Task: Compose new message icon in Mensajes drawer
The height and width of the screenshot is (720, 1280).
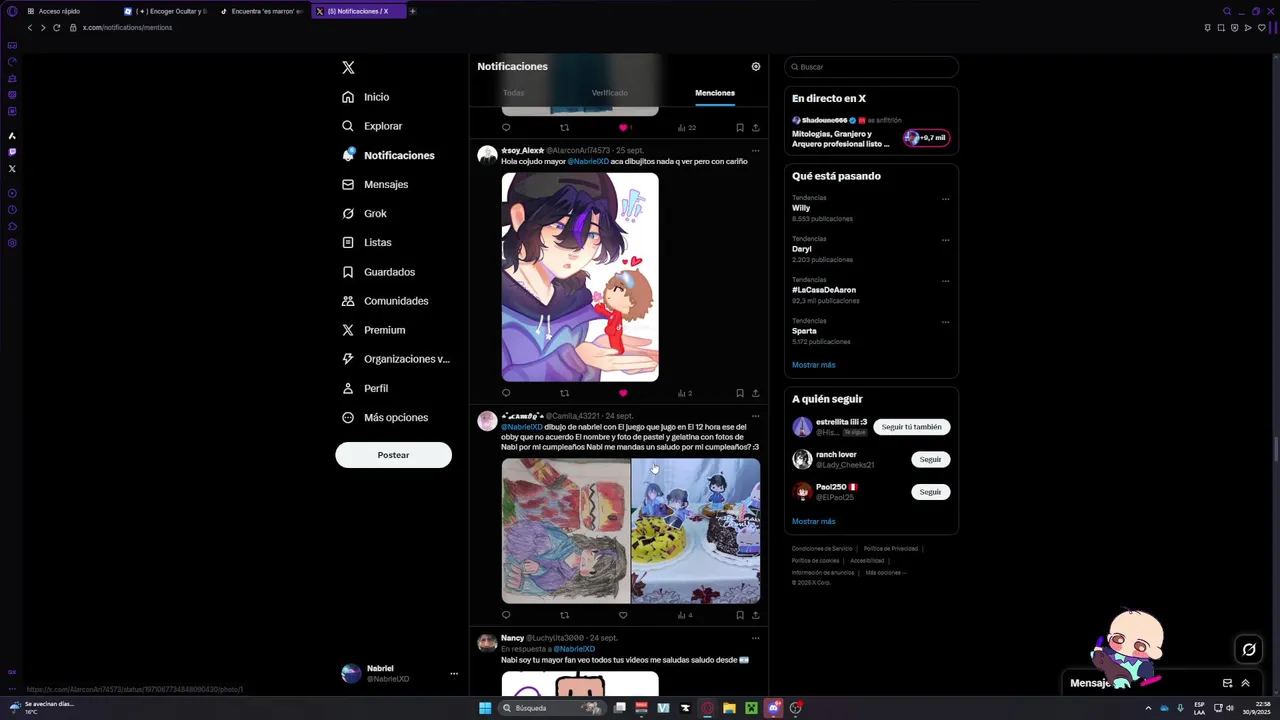Action: [x=1227, y=683]
